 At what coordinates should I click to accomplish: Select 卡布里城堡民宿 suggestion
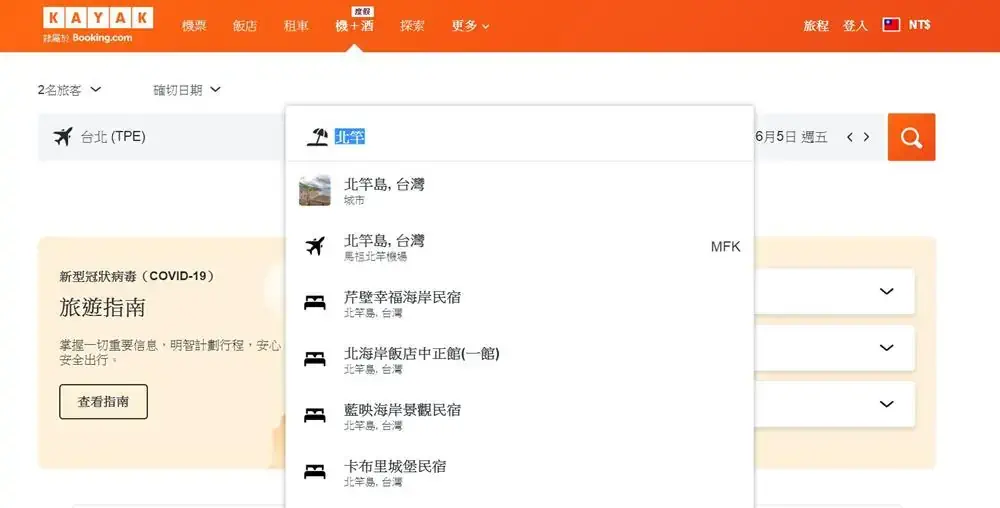(520, 472)
